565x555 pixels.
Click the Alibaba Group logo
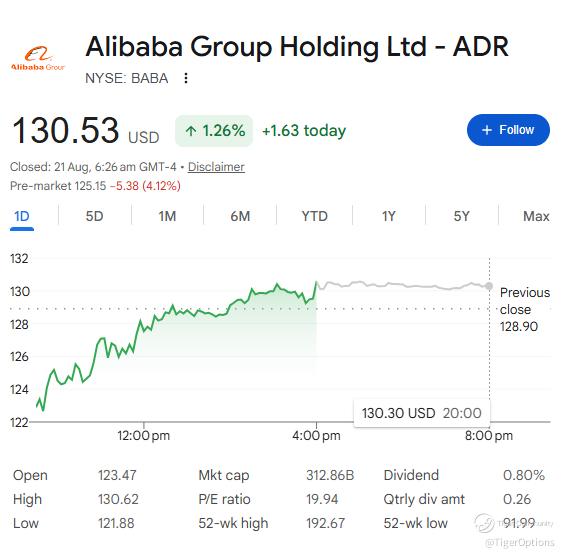pyautogui.click(x=38, y=58)
